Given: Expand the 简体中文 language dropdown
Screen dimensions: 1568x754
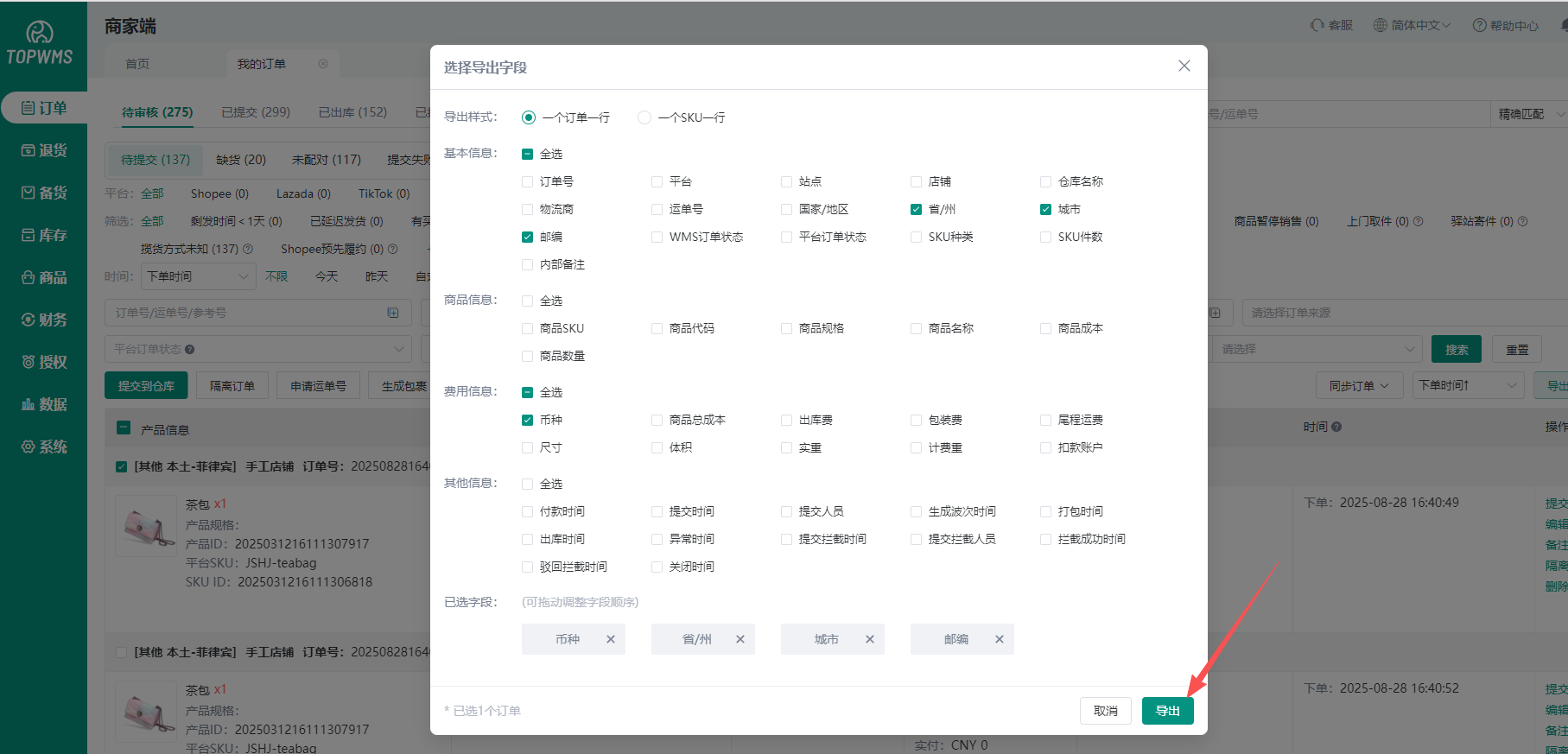Looking at the screenshot, I should pos(1412,26).
